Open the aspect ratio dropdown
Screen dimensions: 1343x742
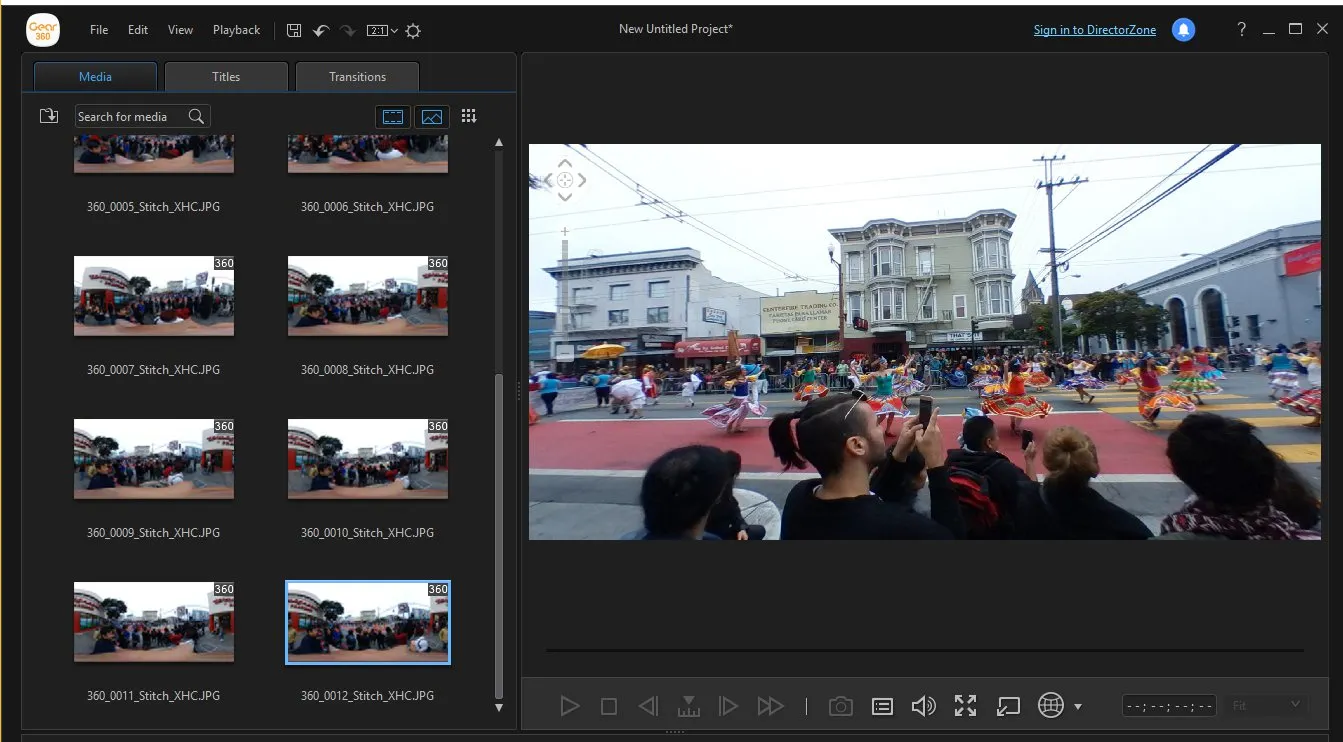click(382, 31)
